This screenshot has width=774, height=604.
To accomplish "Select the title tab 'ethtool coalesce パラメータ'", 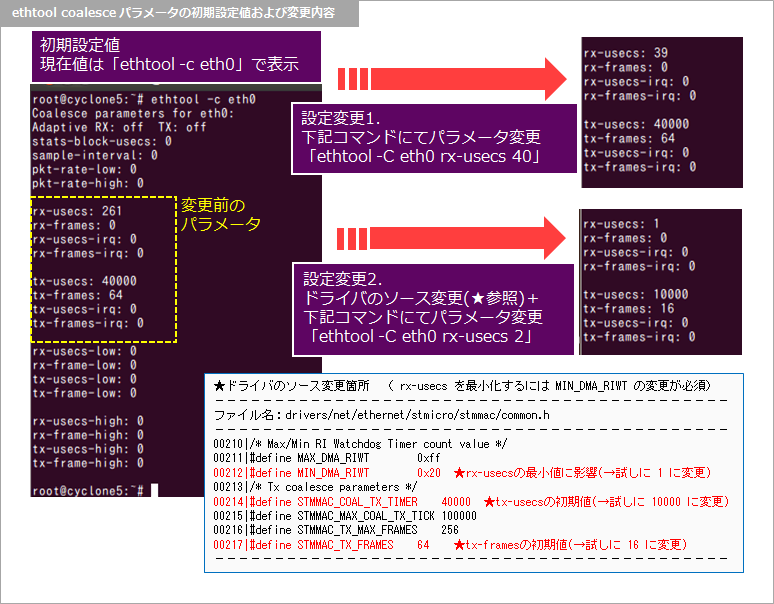I will [x=174, y=14].
